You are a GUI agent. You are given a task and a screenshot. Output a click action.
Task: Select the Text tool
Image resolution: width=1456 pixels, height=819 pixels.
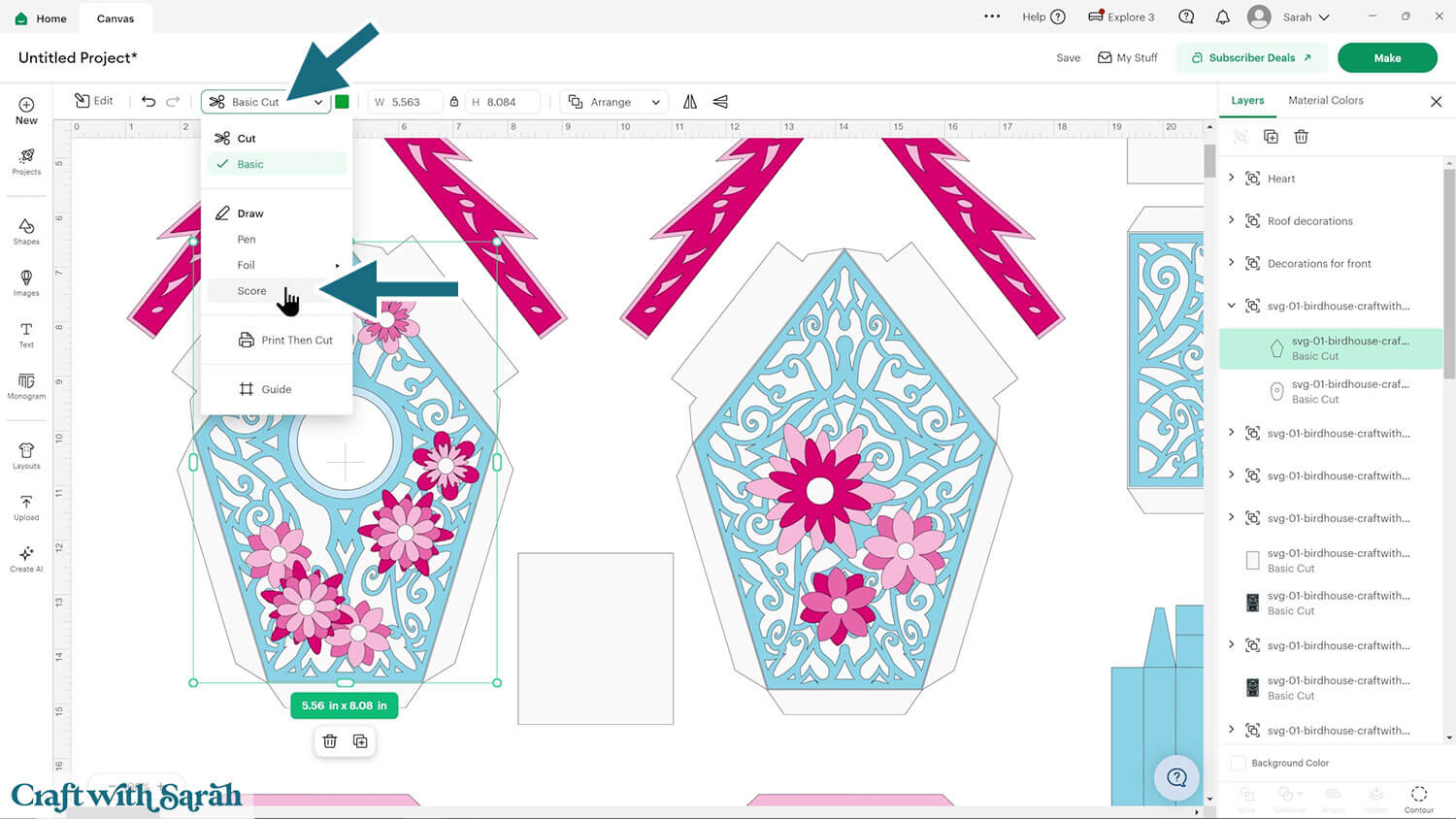pyautogui.click(x=26, y=335)
